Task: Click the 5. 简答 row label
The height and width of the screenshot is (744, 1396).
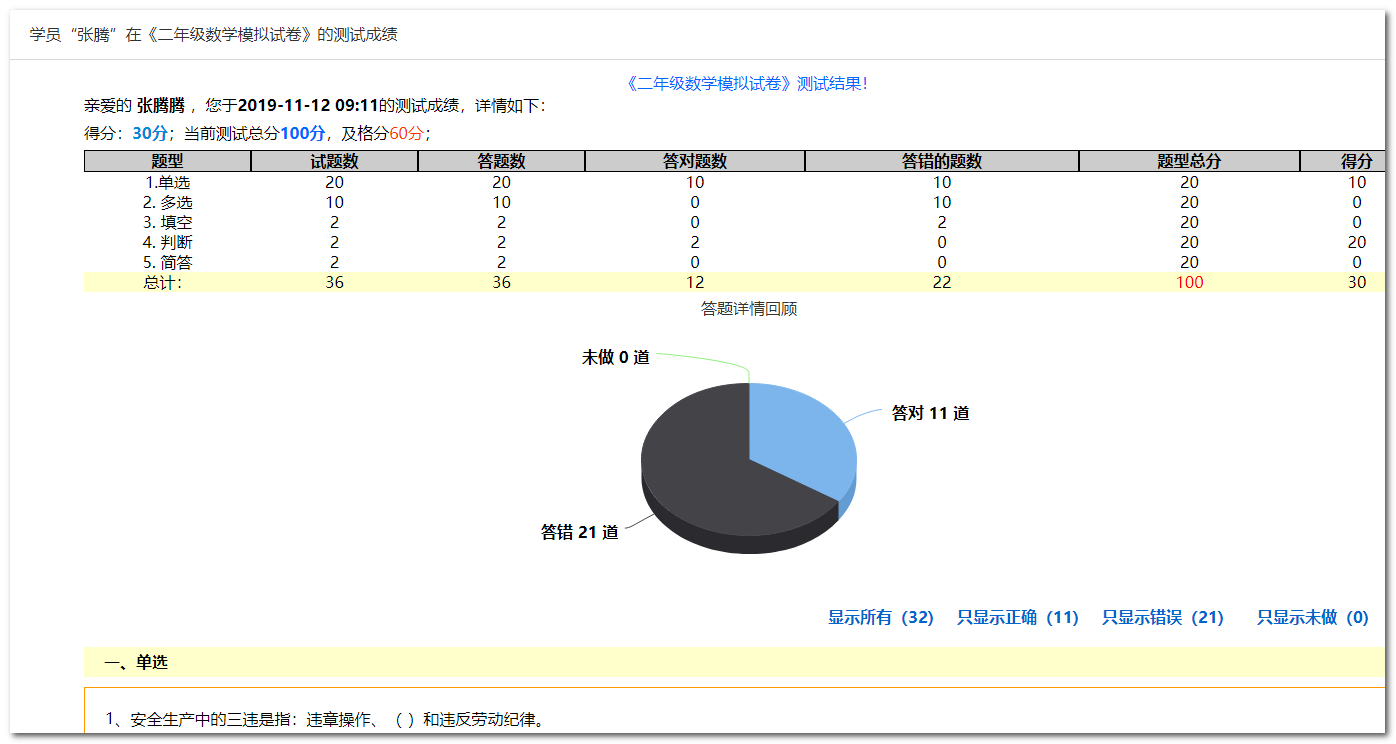Action: (x=167, y=262)
